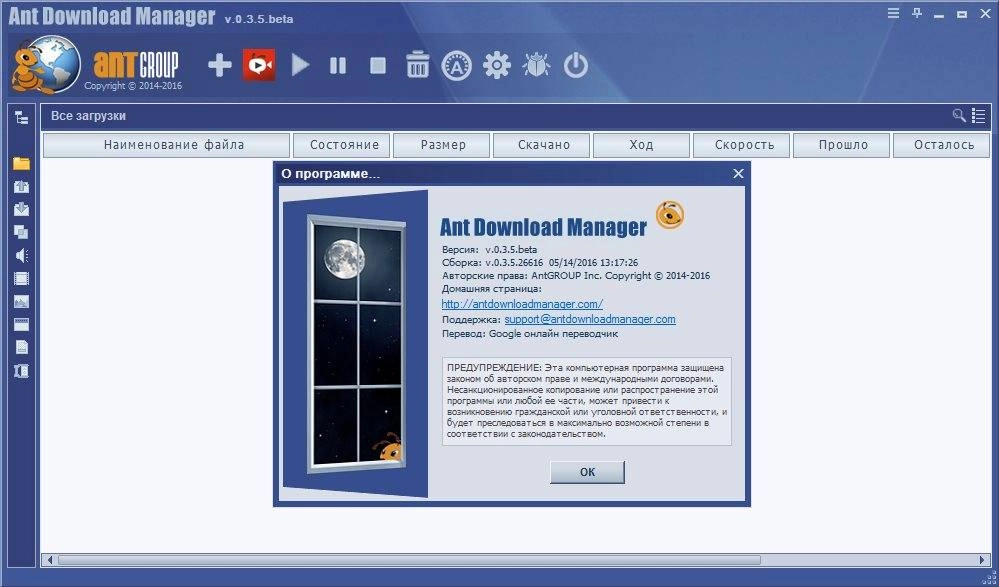Open the circled A auto-mode icon
Viewport: 999px width, 587px height.
pos(457,65)
